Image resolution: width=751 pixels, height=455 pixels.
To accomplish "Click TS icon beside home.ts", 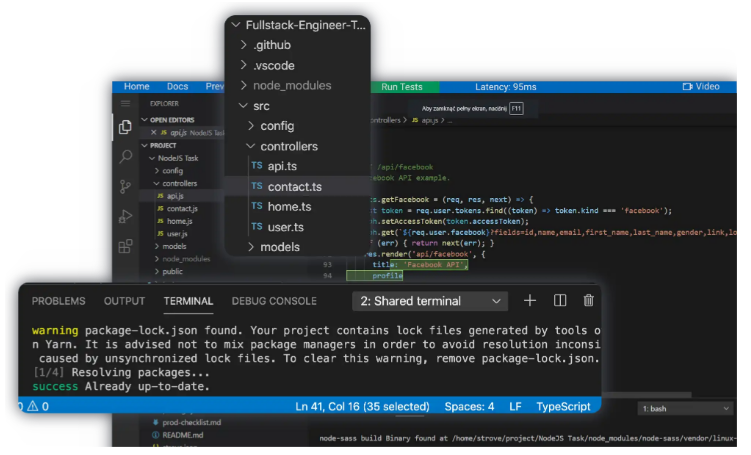I will tap(257, 206).
